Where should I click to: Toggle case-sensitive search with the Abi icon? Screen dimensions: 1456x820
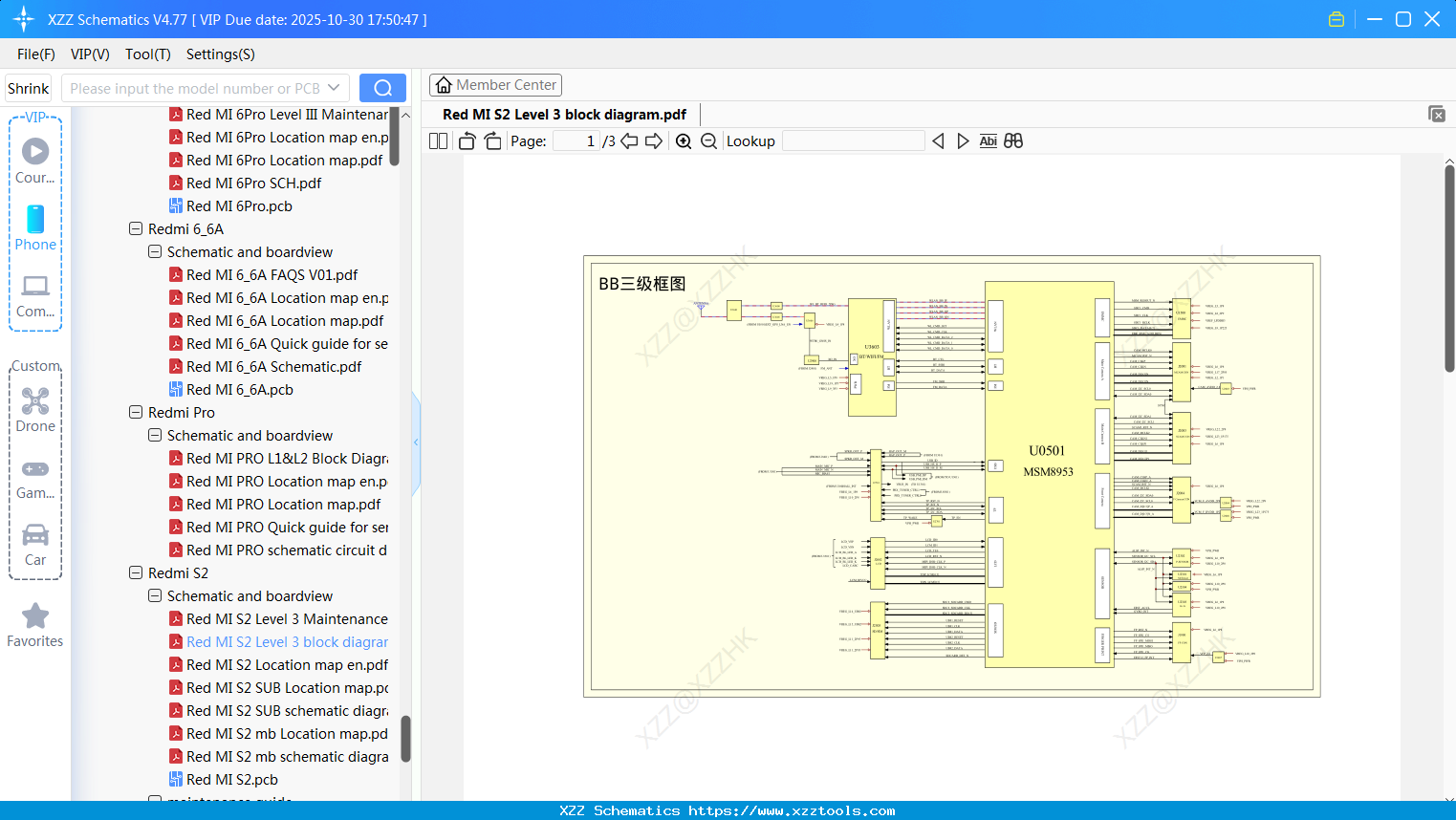click(988, 140)
